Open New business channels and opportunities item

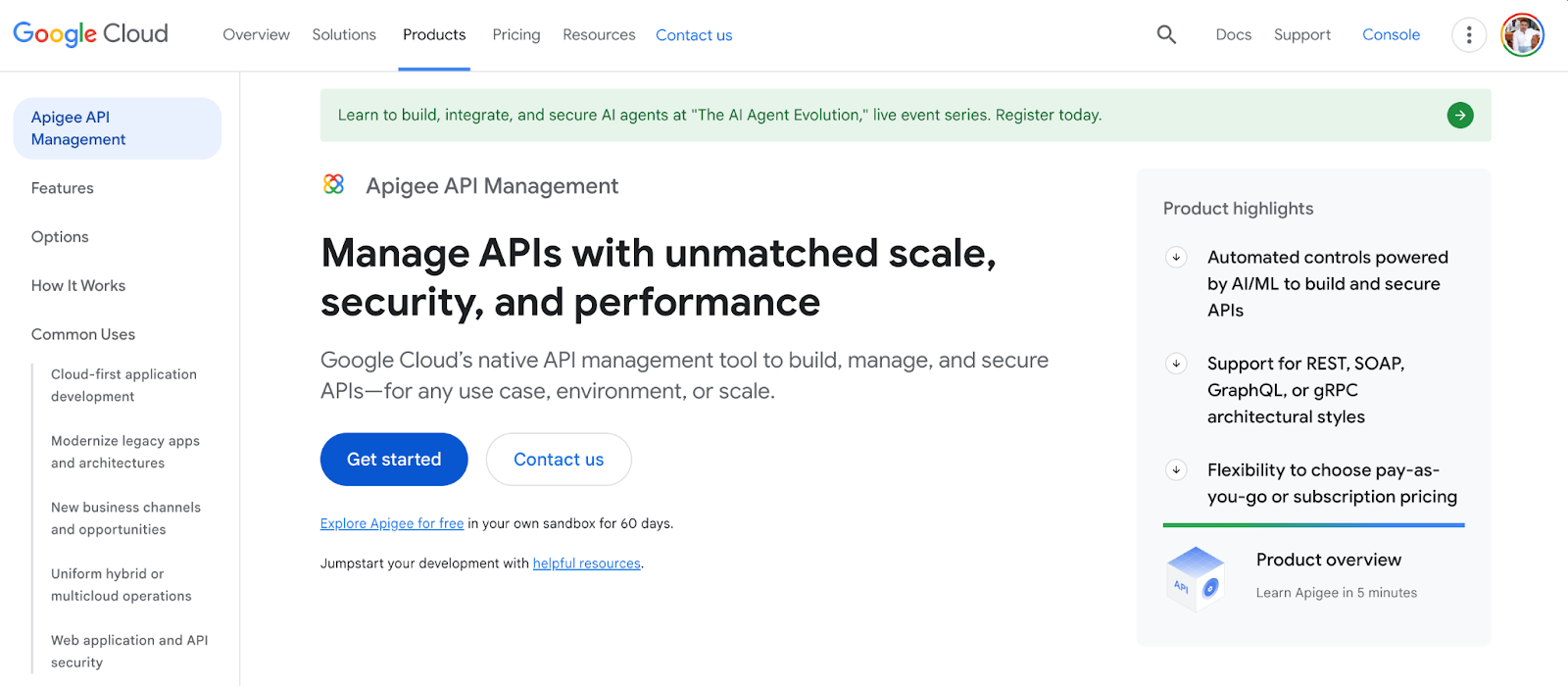click(125, 518)
